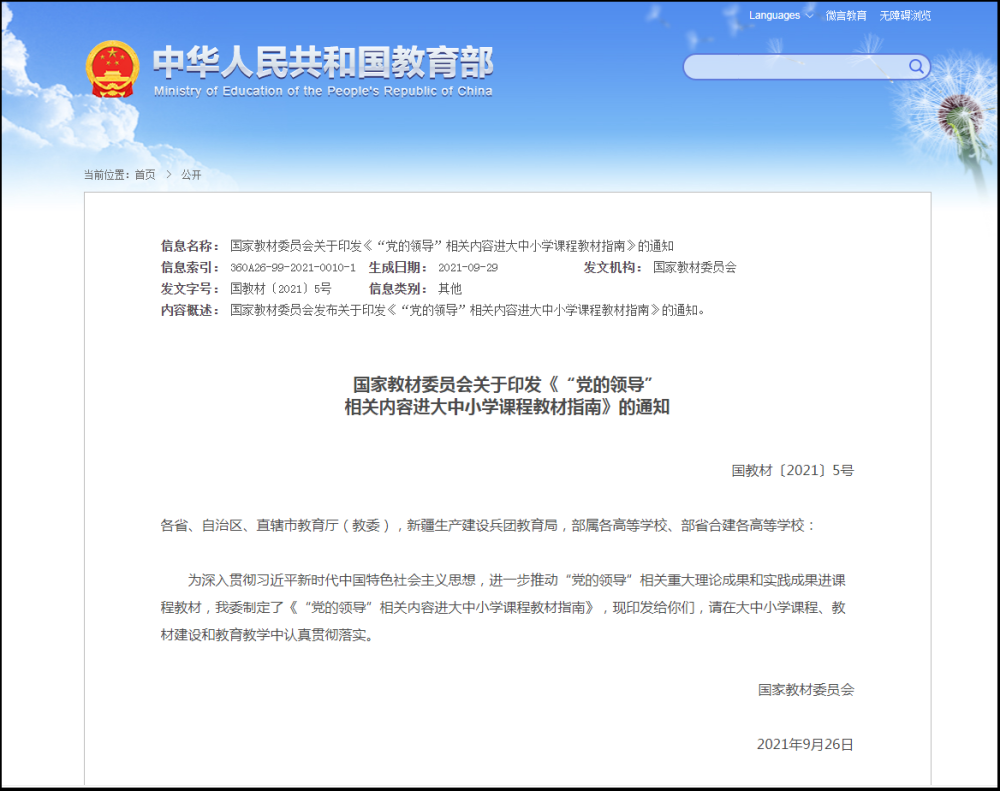Click the document number 国教材〔2021〕5号 in metadata
Viewport: 1000px width, 791px height.
click(x=281, y=288)
